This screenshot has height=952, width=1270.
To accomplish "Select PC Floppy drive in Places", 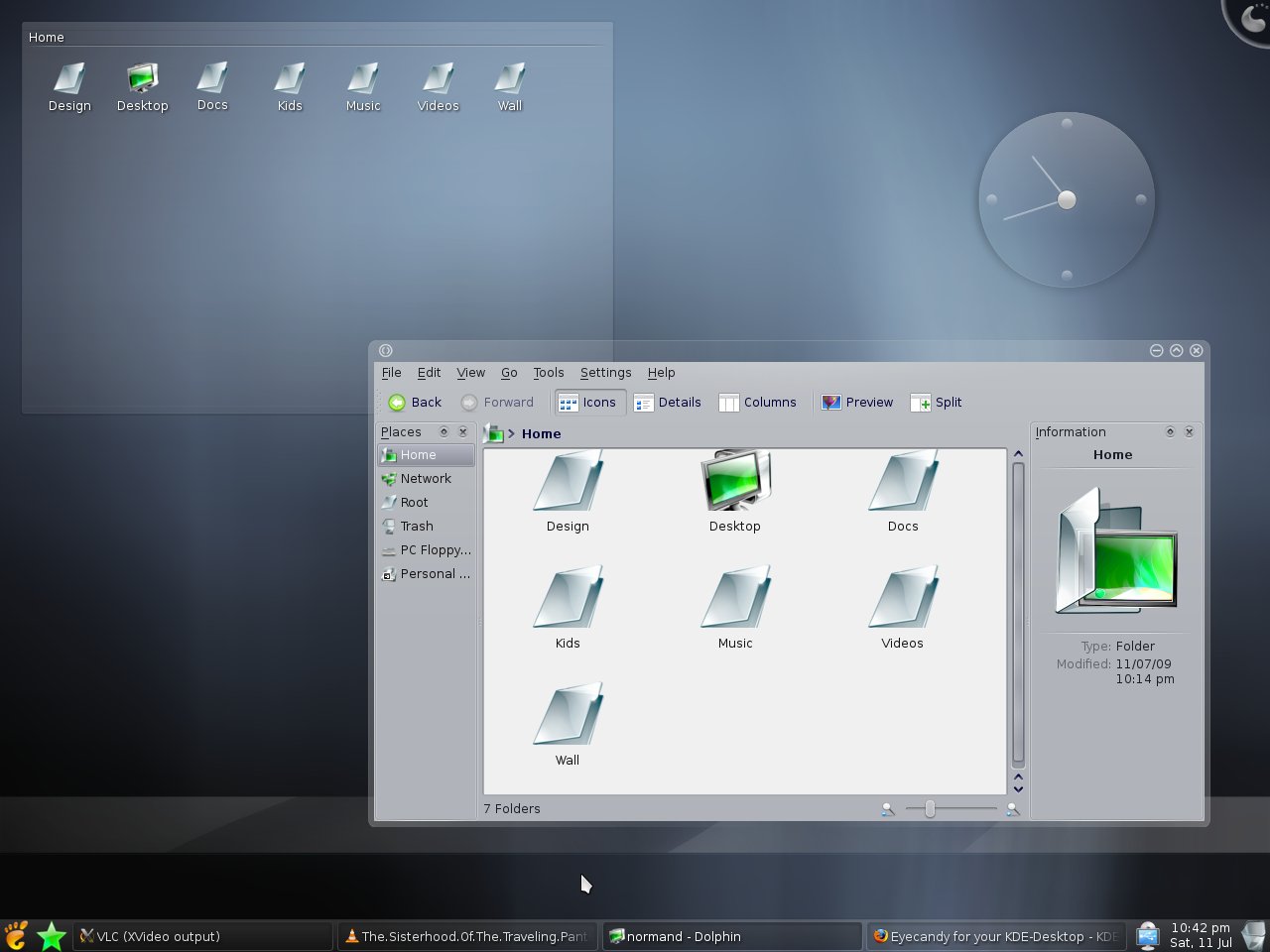I will tap(427, 550).
